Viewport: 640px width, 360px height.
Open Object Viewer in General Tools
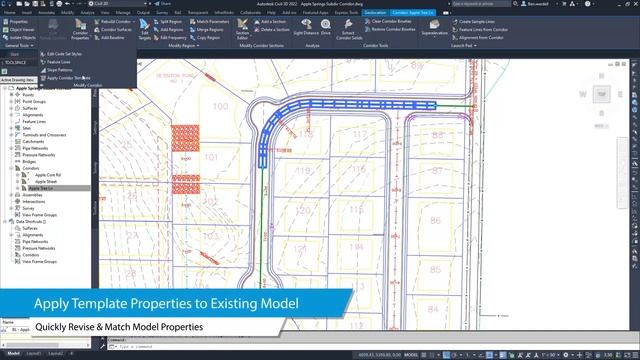click(x=19, y=30)
